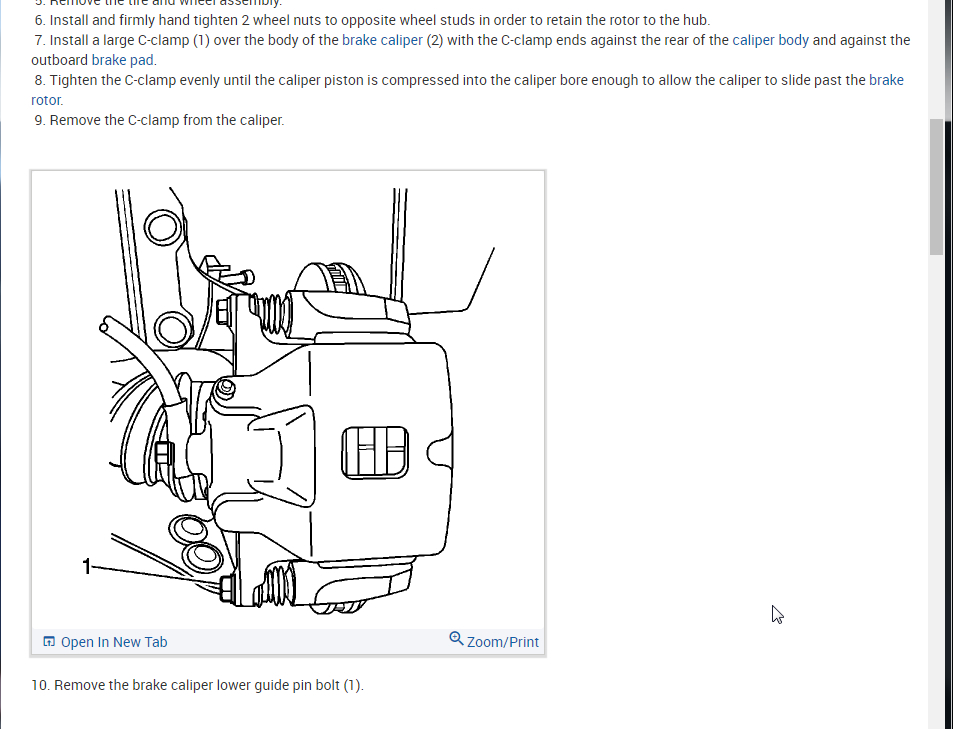Open the 'brake pad' link

(122, 60)
